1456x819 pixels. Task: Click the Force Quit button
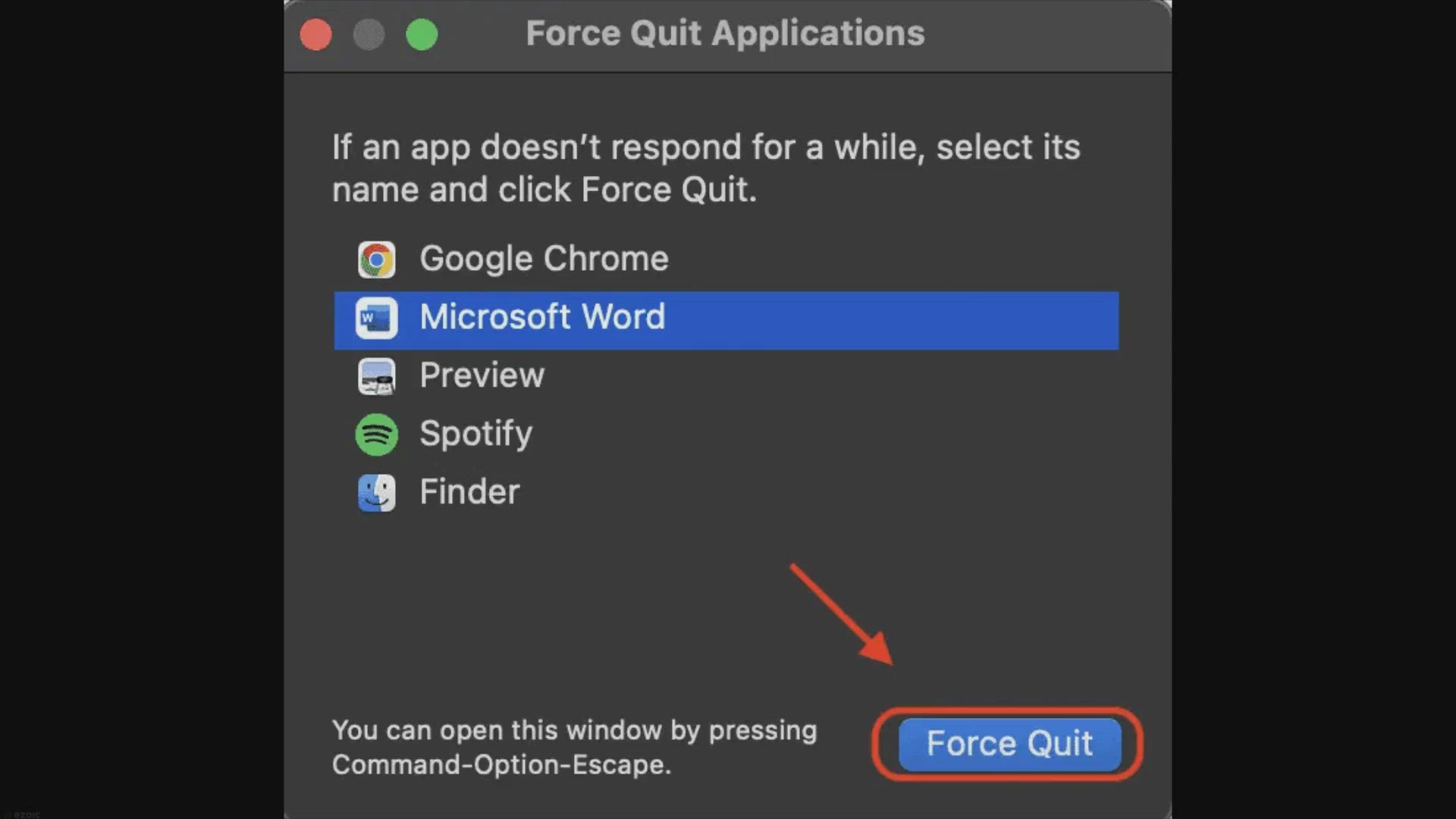[1009, 744]
